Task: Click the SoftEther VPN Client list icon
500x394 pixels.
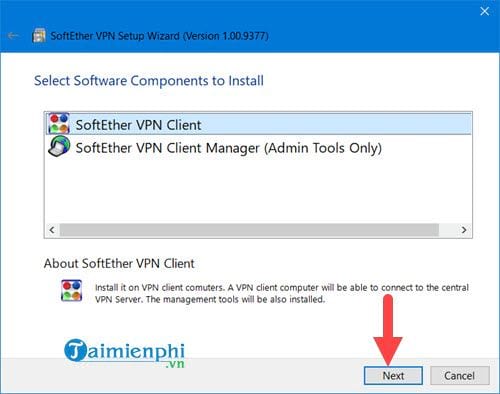Action: coord(59,124)
